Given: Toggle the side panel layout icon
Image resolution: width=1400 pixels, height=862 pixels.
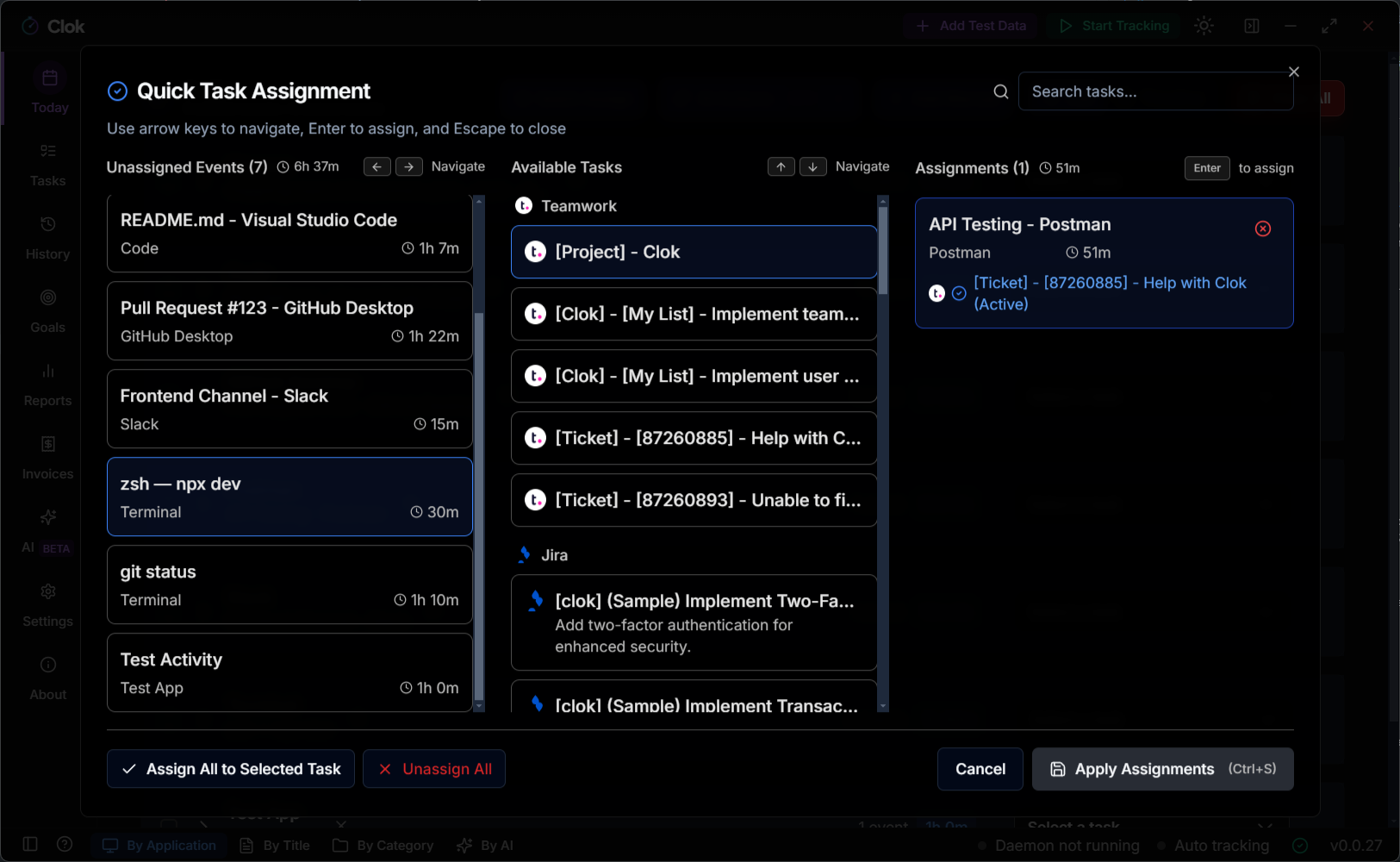Looking at the screenshot, I should click(x=1251, y=26).
